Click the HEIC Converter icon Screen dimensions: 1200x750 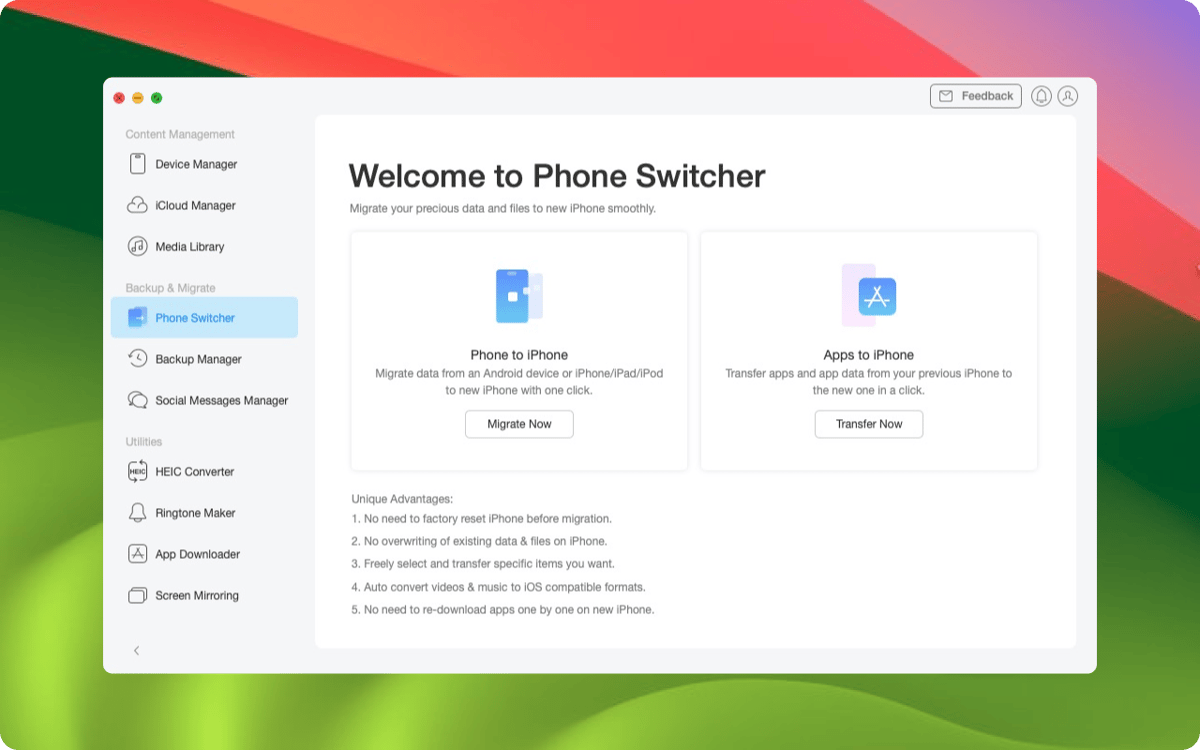pyautogui.click(x=138, y=471)
